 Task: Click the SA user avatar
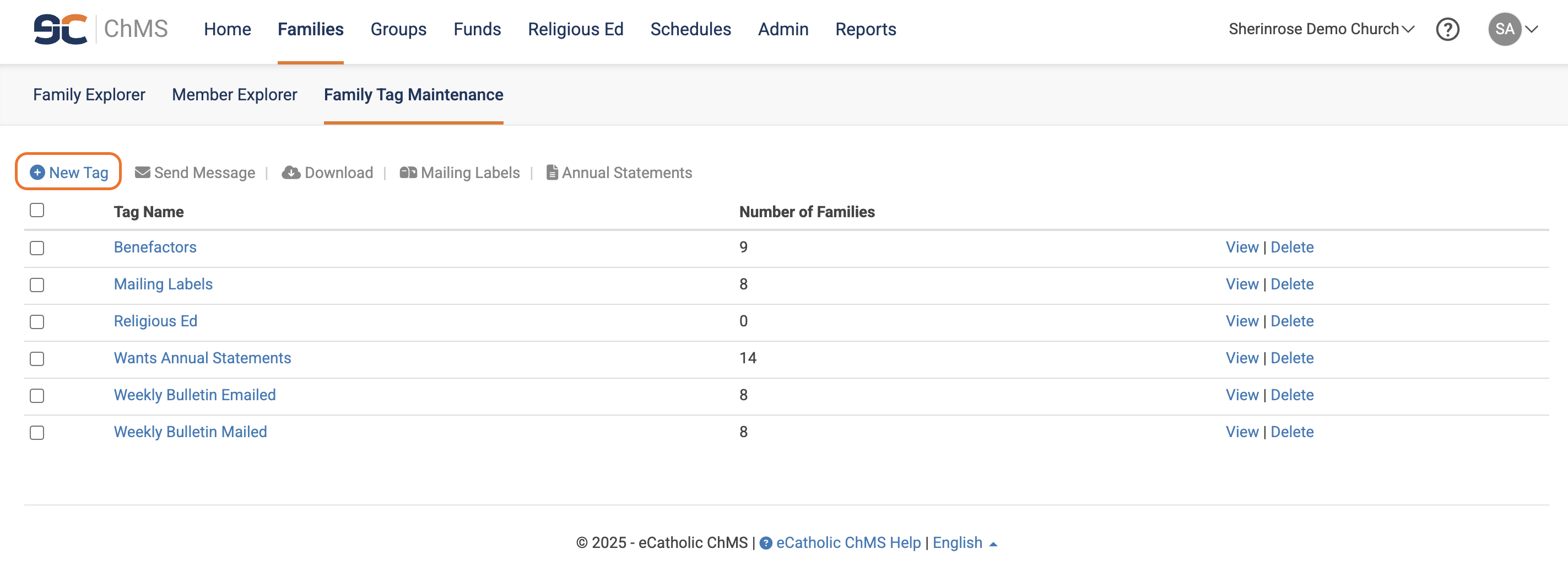point(1505,29)
